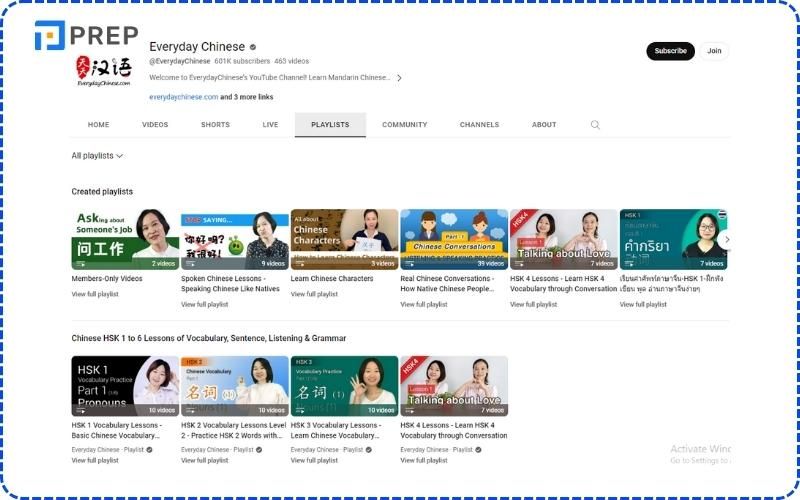Open the Thai HSK 1 playlist thumbnail
The width and height of the screenshot is (800, 500).
[673, 239]
